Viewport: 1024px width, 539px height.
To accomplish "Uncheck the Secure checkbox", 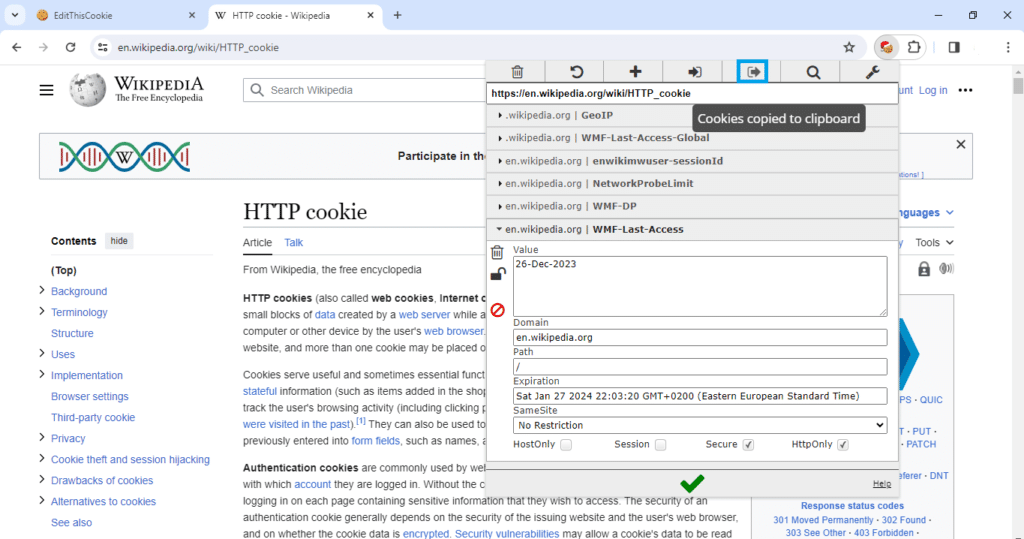I will [748, 445].
